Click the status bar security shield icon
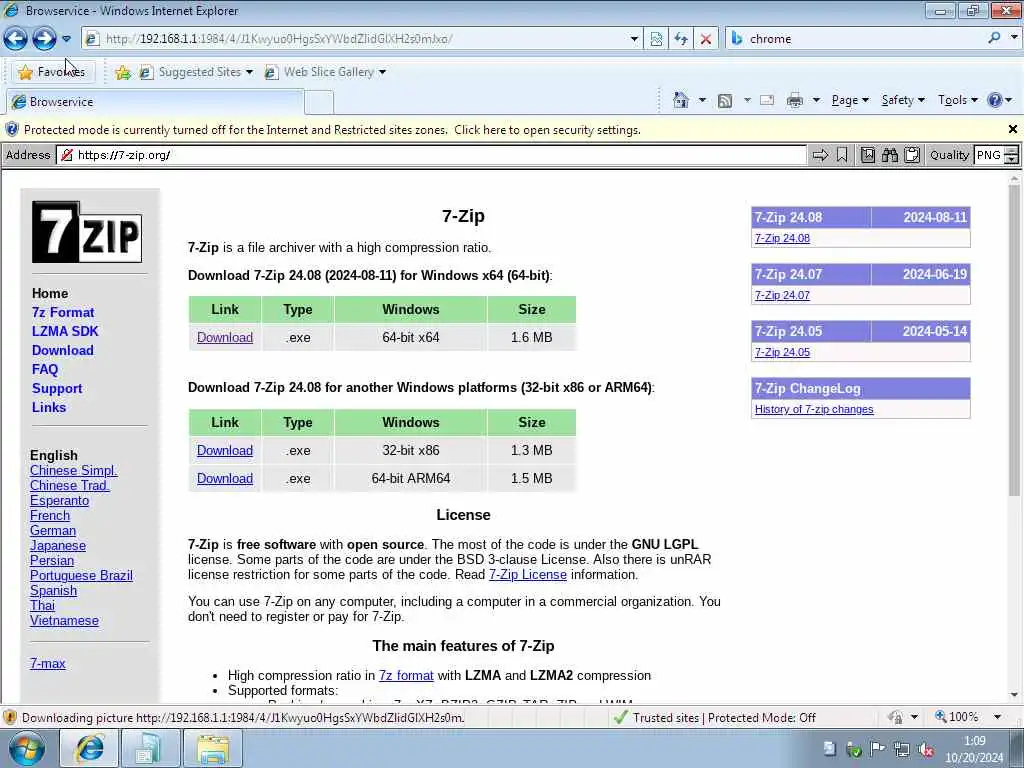 click(10, 718)
